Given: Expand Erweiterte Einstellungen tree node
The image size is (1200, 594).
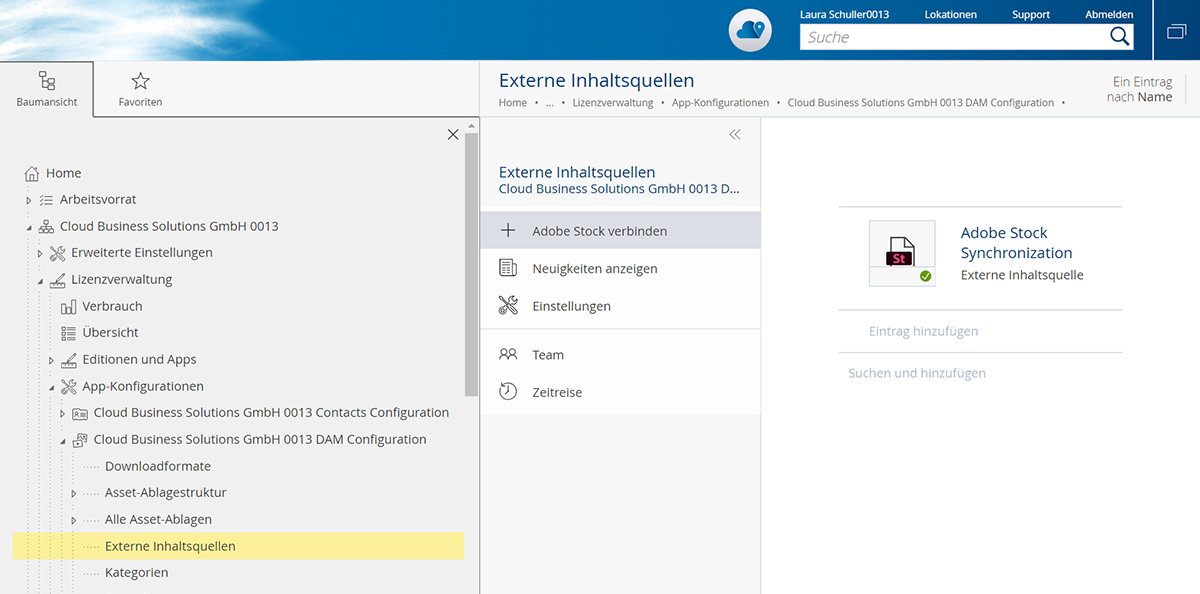Looking at the screenshot, I should [x=40, y=254].
